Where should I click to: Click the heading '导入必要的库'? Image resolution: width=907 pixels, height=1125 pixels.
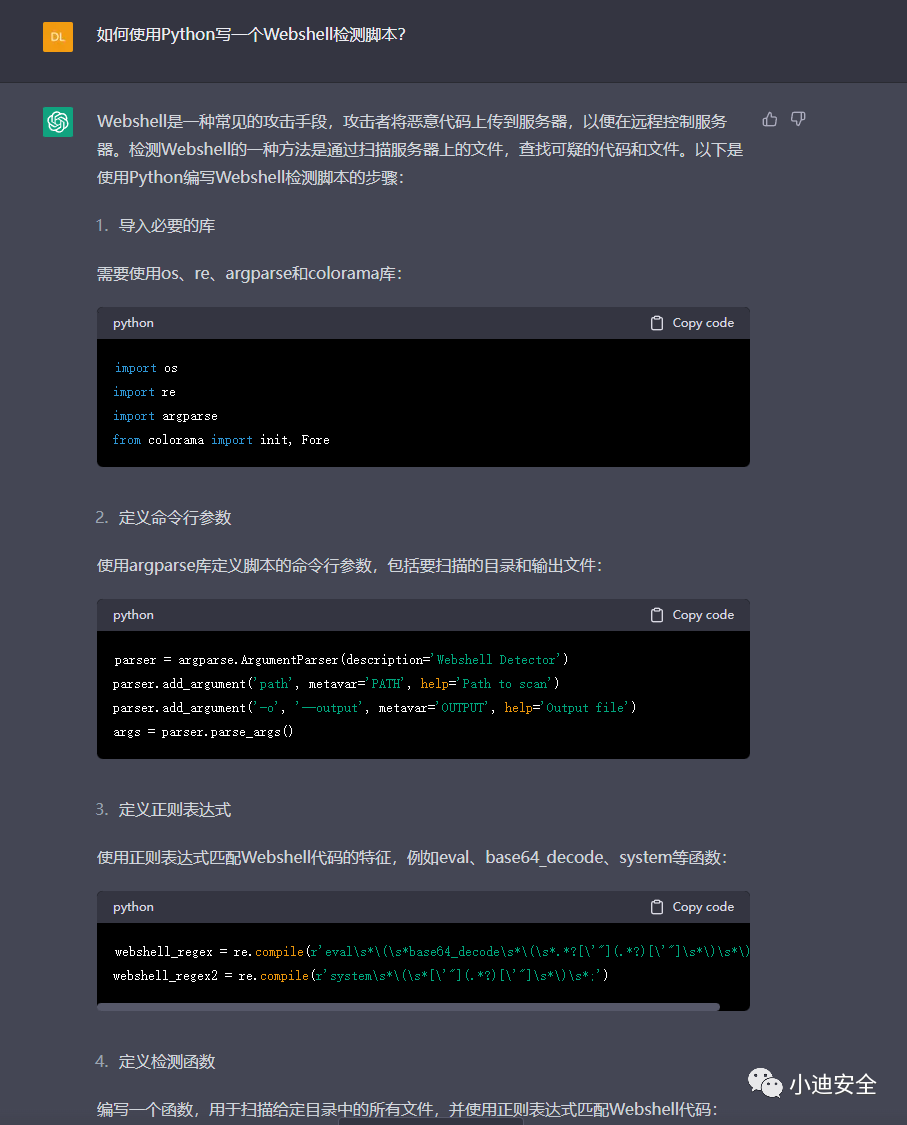pos(166,226)
